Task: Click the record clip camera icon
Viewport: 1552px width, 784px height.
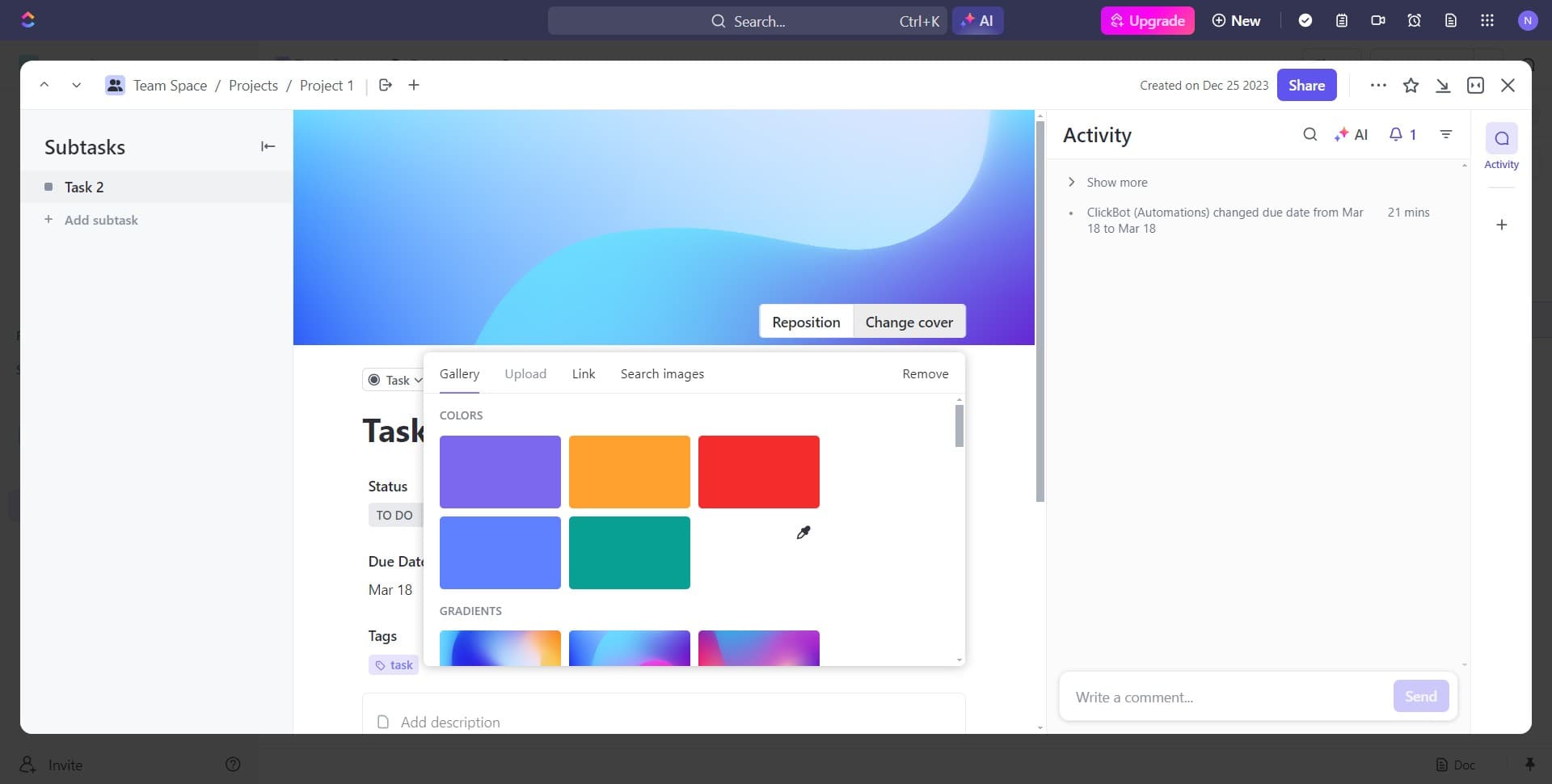Action: click(1378, 21)
